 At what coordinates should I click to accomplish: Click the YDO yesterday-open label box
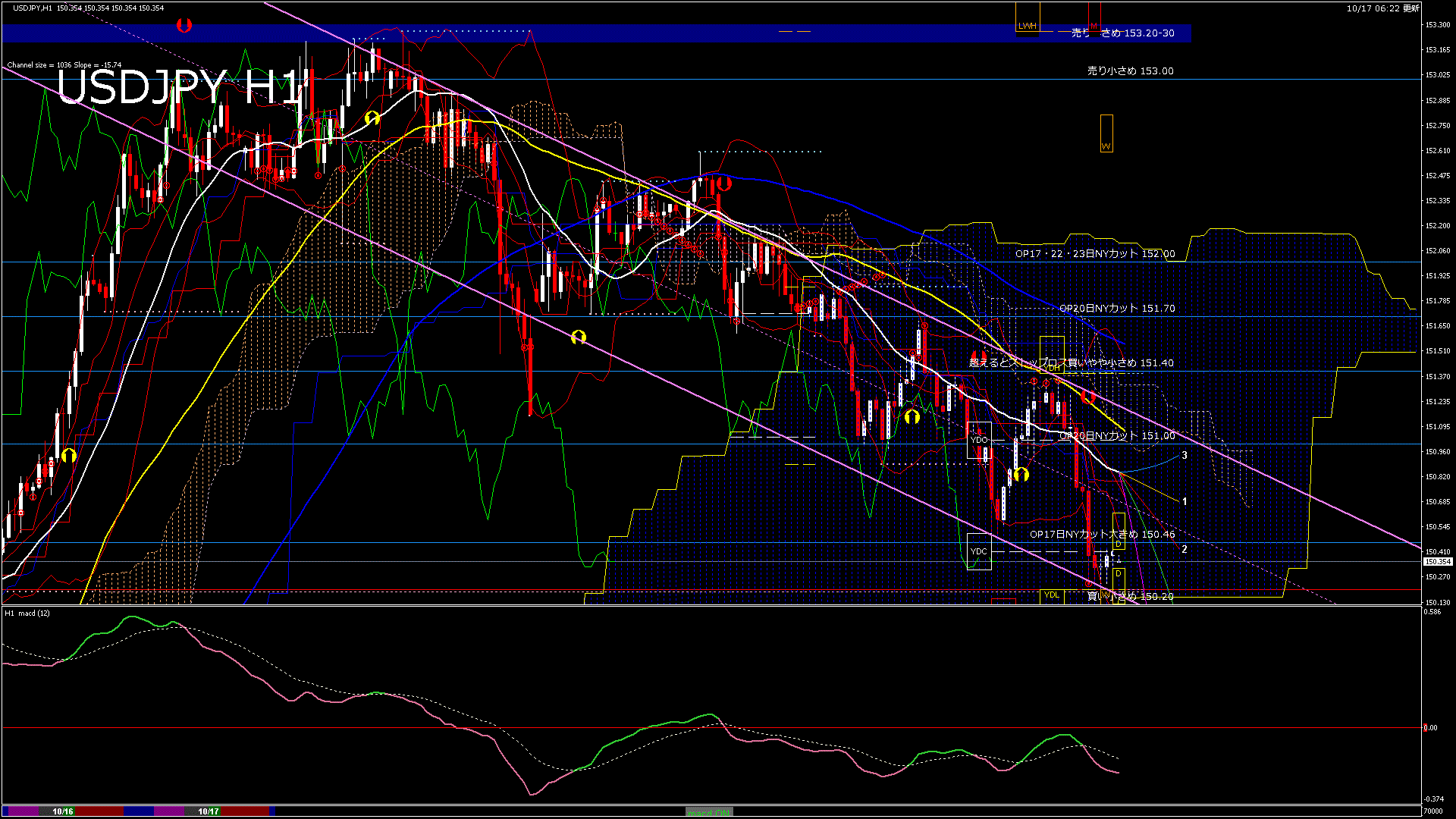979,440
